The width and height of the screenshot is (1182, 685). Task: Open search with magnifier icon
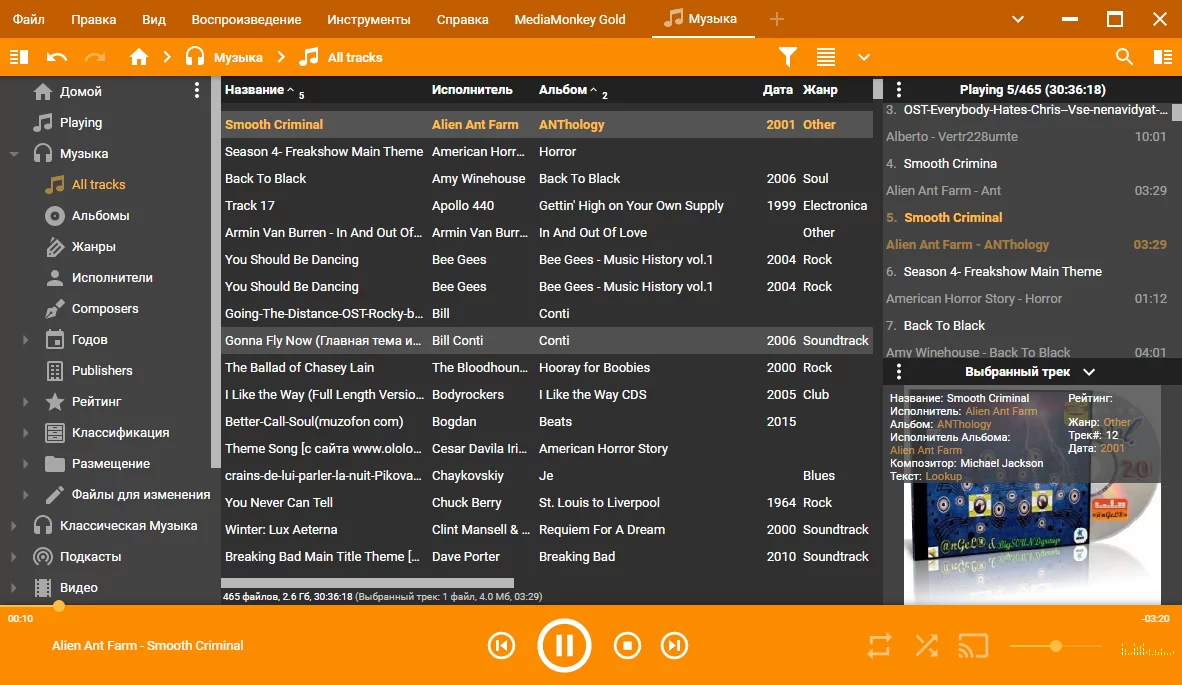point(1124,57)
